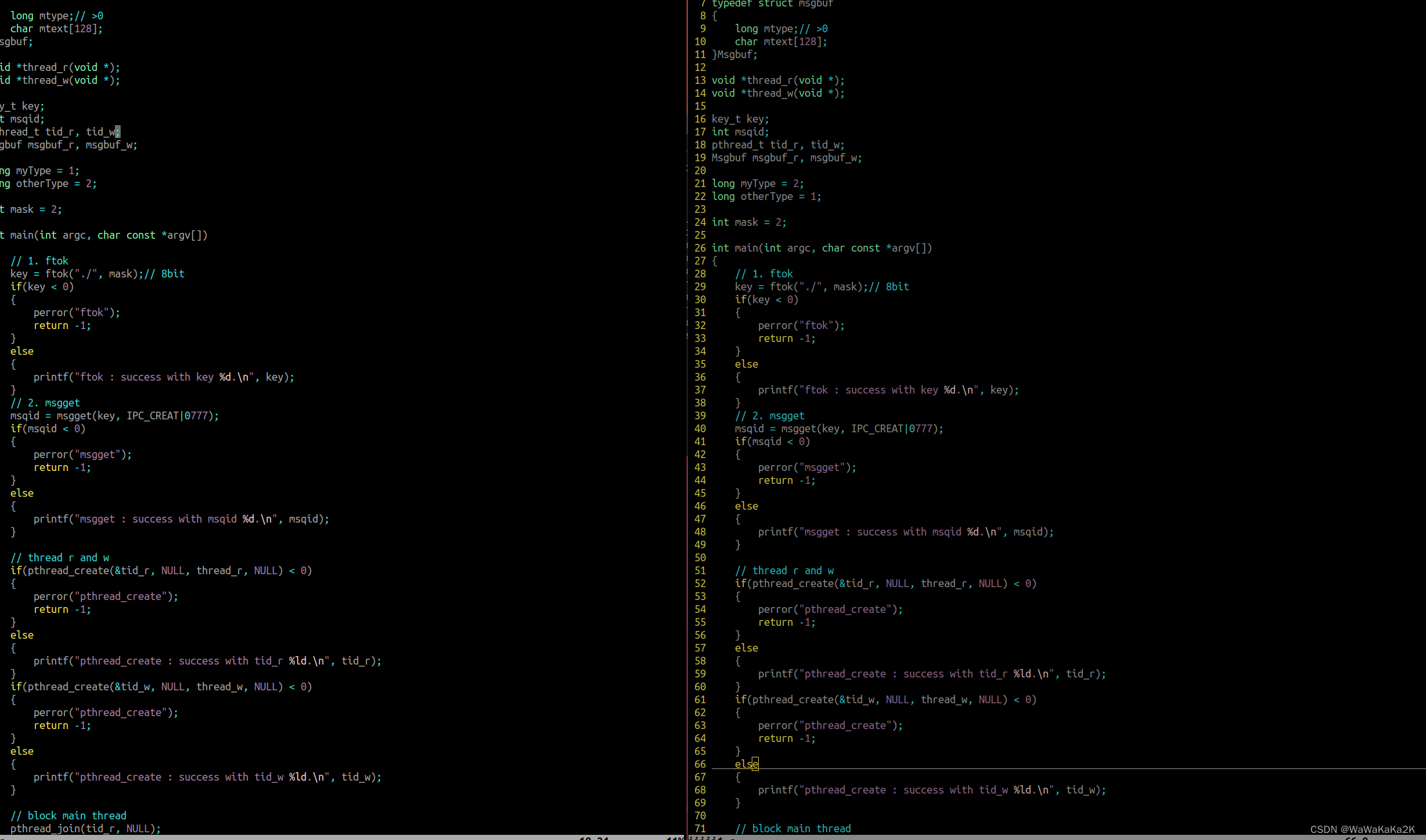Viewport: 1426px width, 840px height.
Task: Click 'if(key < 0)' on line 30
Action: tap(767, 300)
